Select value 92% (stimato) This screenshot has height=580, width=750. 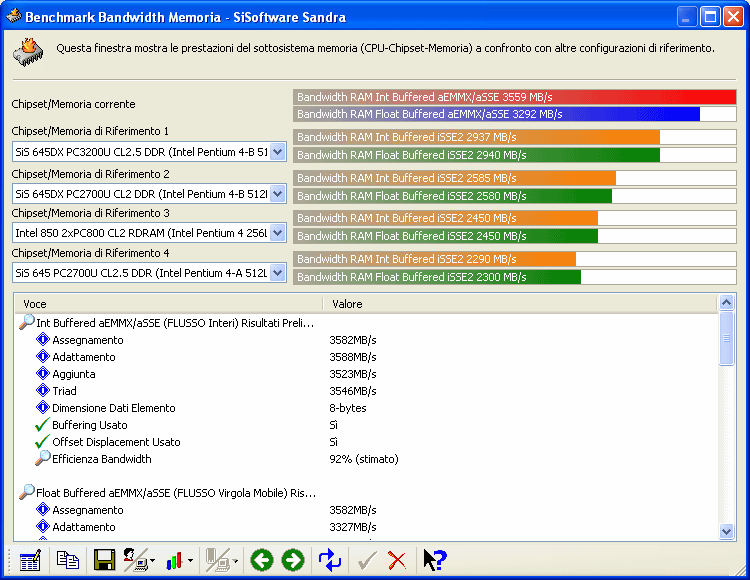364,459
